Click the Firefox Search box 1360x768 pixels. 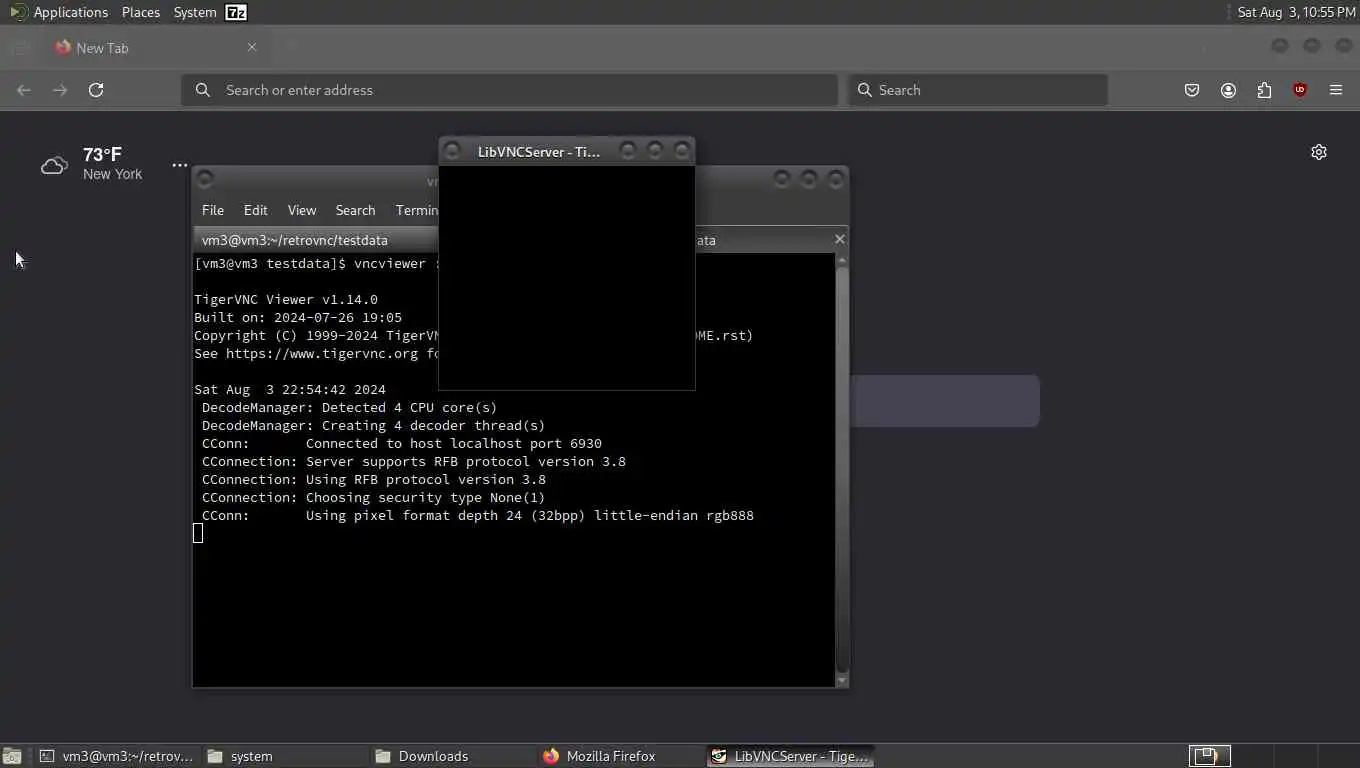pos(978,90)
